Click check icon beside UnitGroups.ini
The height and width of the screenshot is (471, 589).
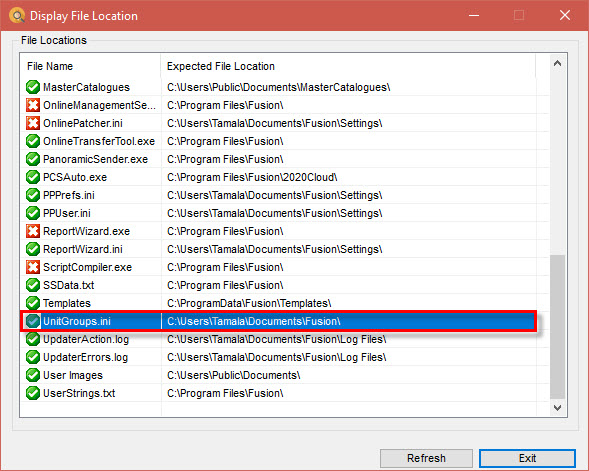(x=33, y=321)
